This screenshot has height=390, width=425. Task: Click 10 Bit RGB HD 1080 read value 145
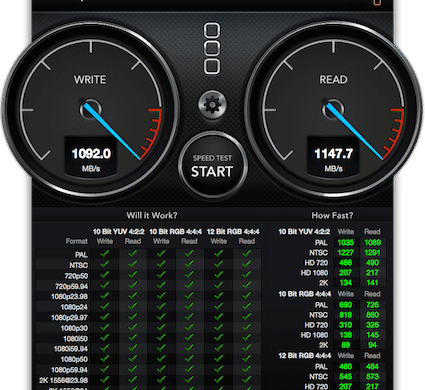372,335
